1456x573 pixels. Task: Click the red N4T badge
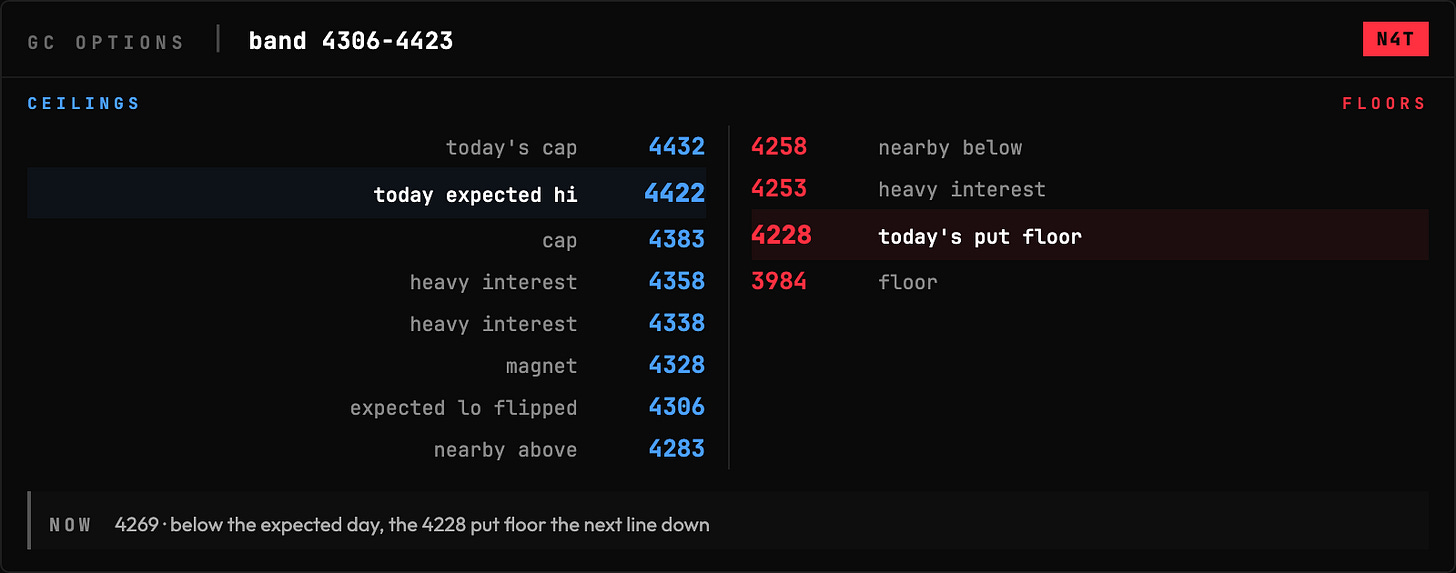(1395, 40)
